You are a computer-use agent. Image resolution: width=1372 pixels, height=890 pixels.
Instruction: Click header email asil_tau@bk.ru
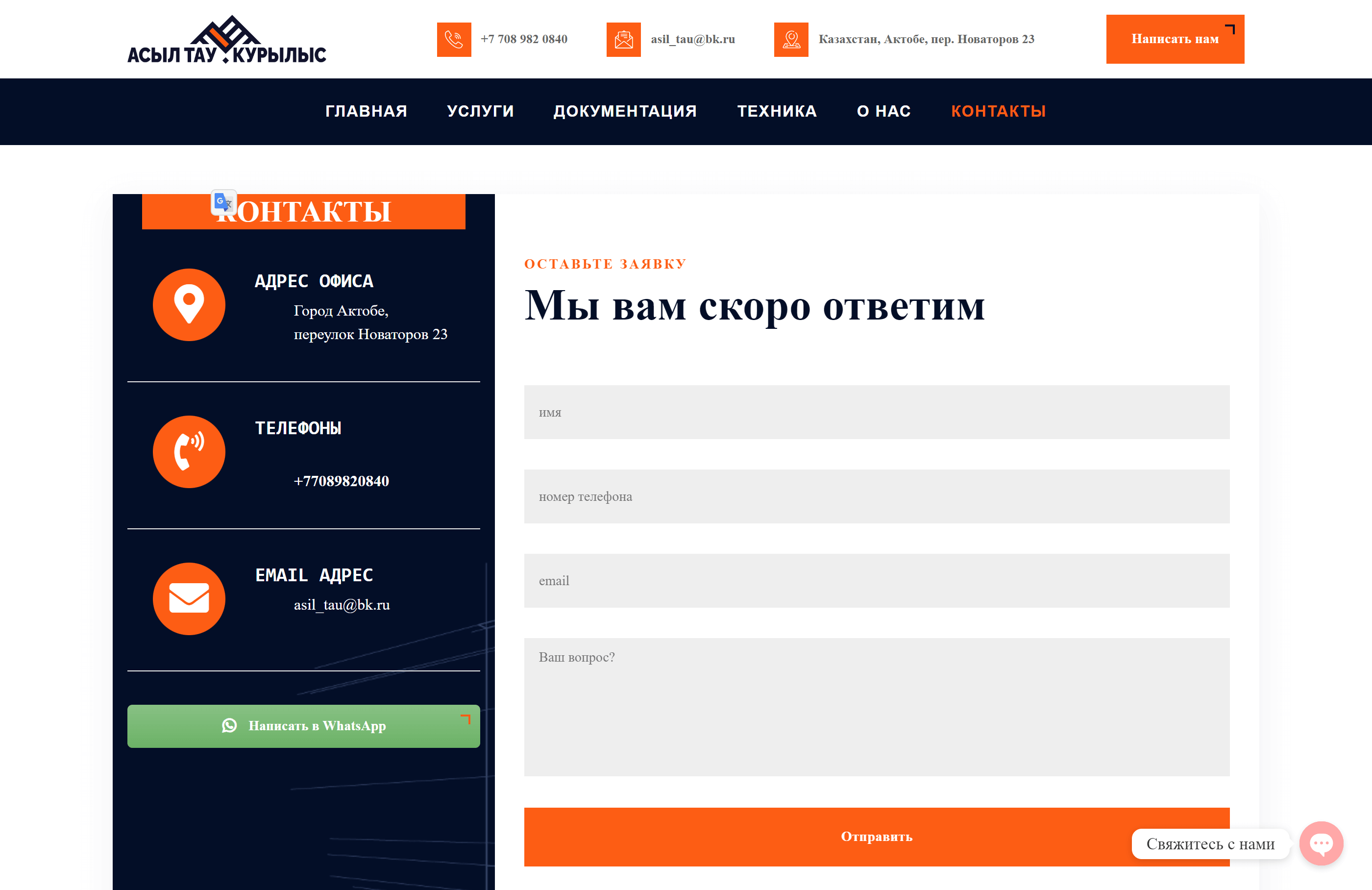point(692,39)
